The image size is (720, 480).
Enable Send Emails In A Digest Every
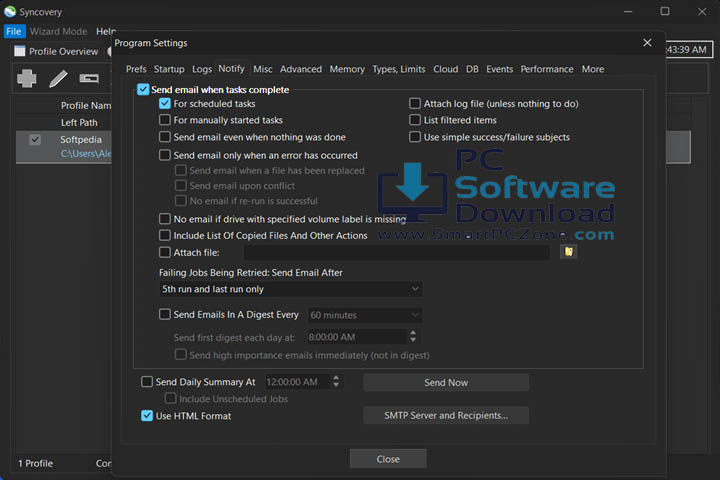pyautogui.click(x=164, y=314)
